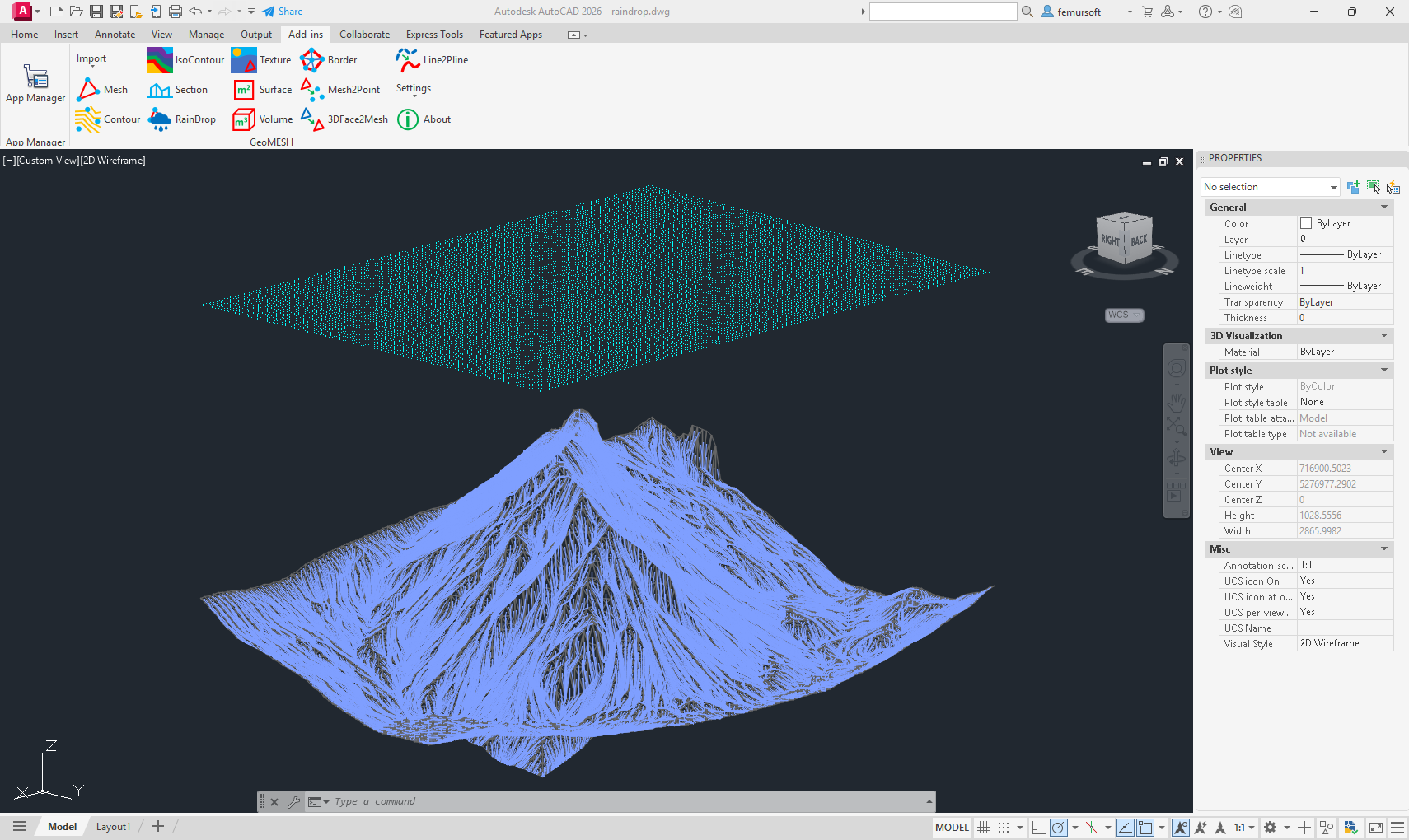1409x840 pixels.
Task: Click the Color ByLayer swatch
Action: pyautogui.click(x=1306, y=223)
